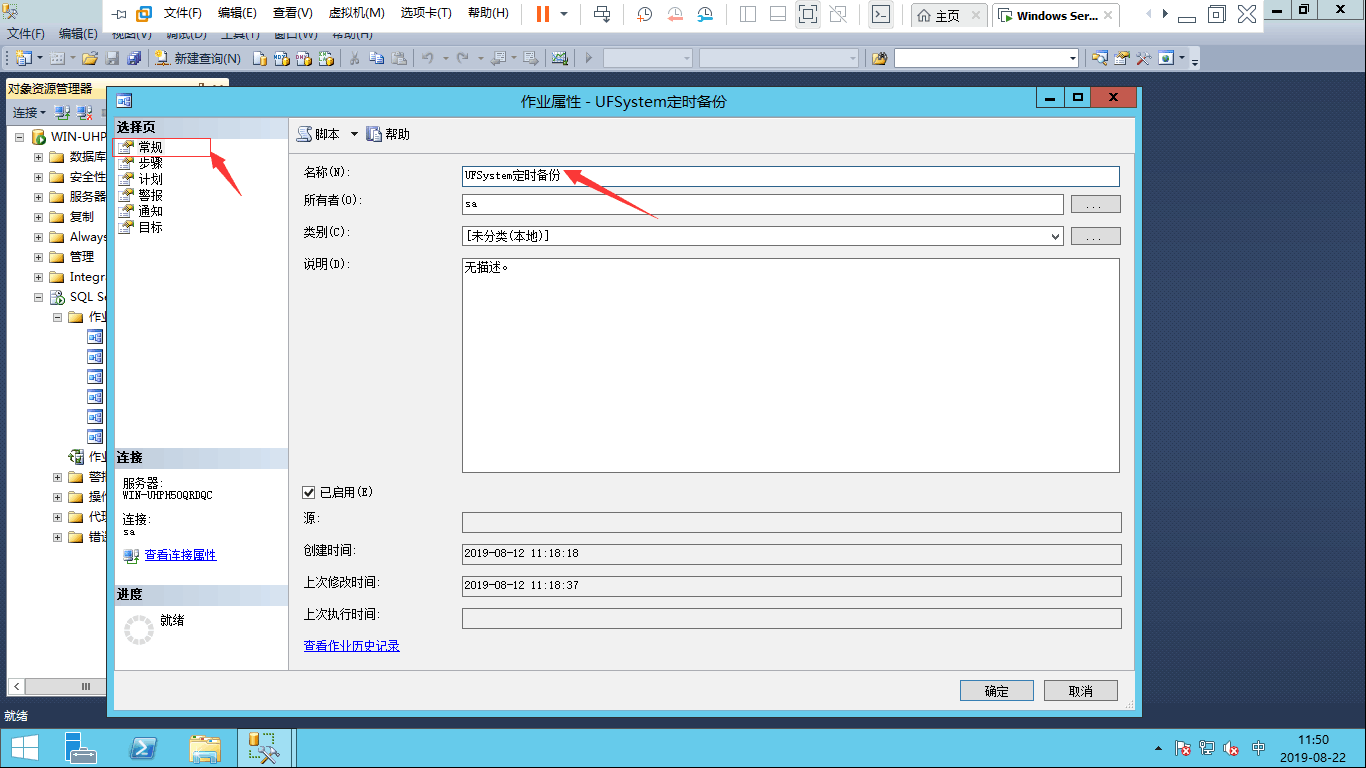Click the Find in Files icon beside search box
The width and height of the screenshot is (1366, 768).
[x=880, y=58]
